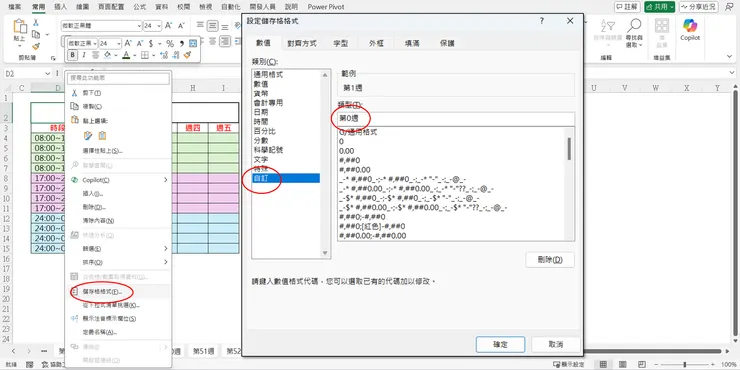This screenshot has width=740, height=370.
Task: Select Currency (貨幣) category
Action: [286, 93]
